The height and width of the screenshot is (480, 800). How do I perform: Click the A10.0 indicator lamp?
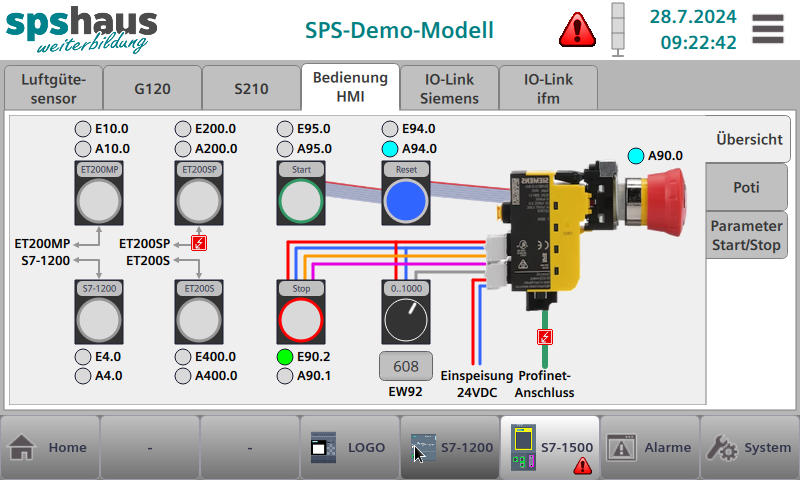[x=83, y=149]
